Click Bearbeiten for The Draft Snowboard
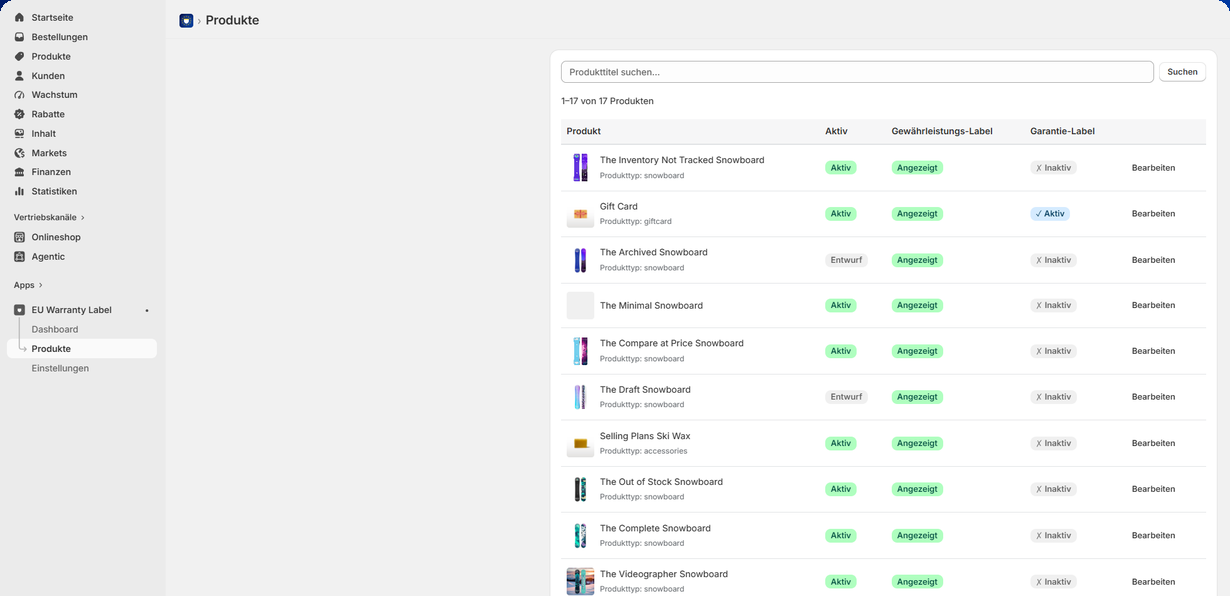This screenshot has height=596, width=1230. point(1153,397)
